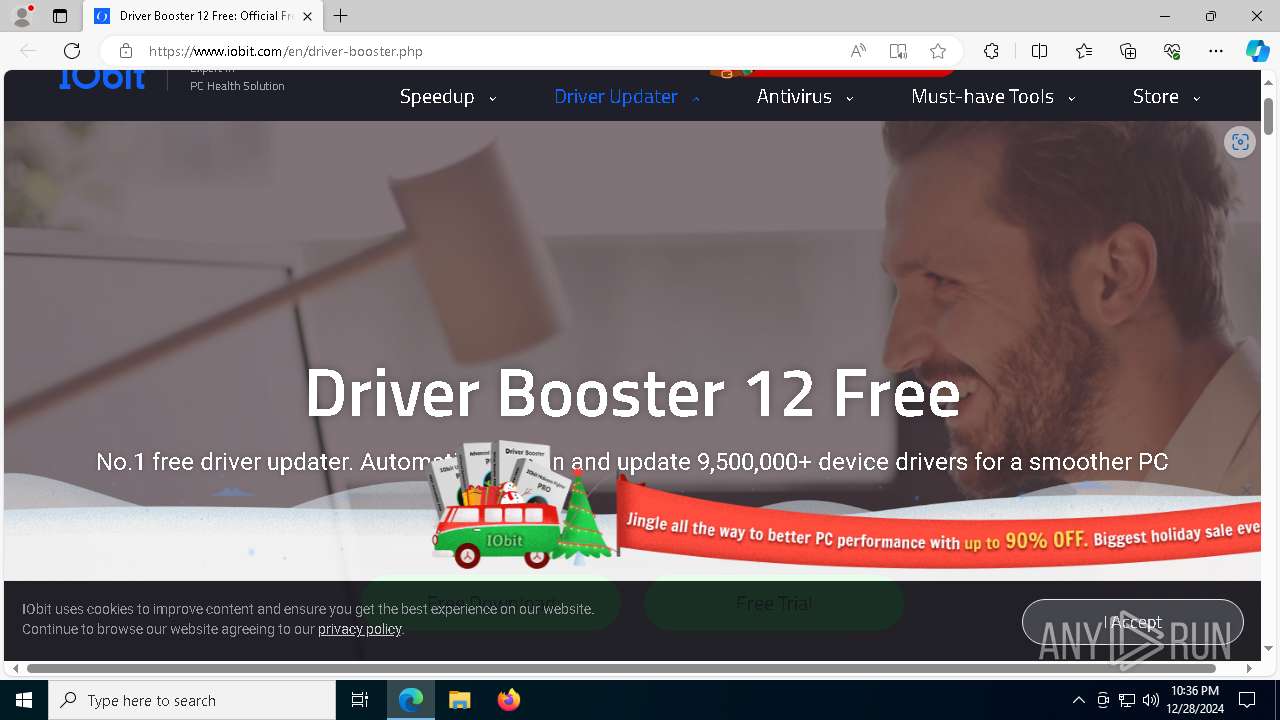This screenshot has height=720, width=1280.
Task: Open the Favorites list icon
Action: click(1084, 51)
